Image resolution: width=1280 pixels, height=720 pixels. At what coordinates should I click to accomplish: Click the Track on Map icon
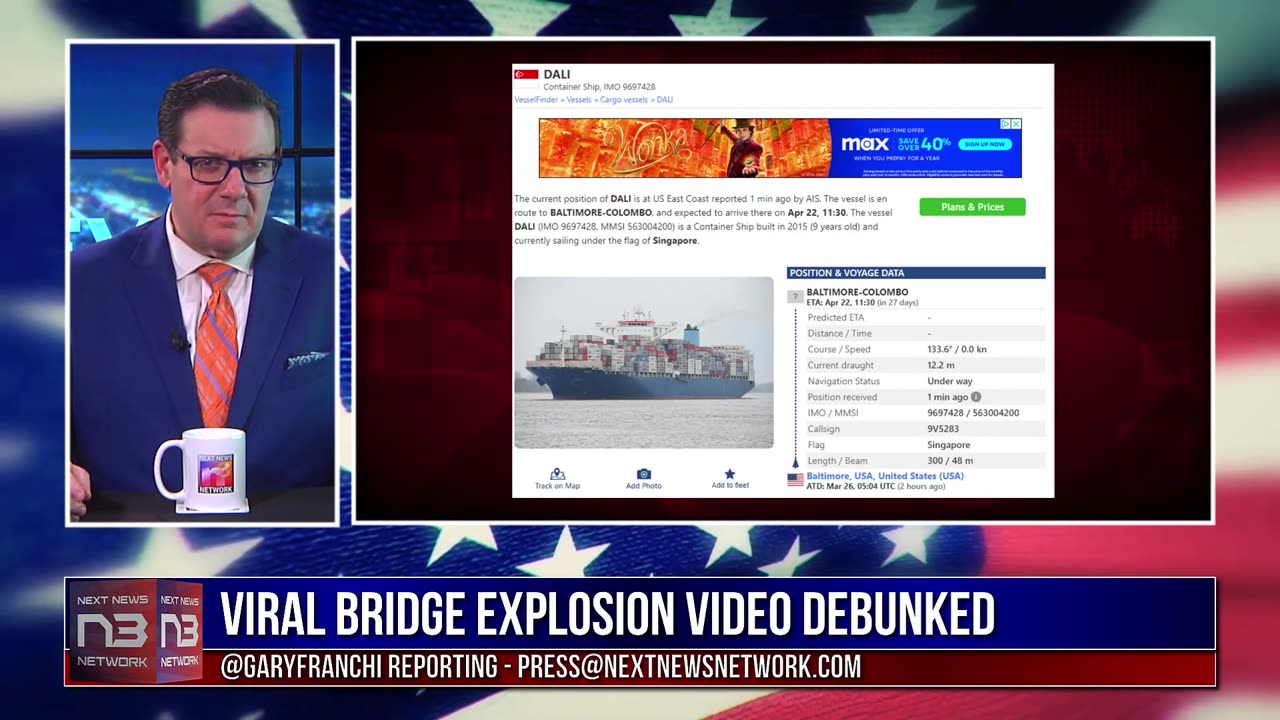coord(557,474)
